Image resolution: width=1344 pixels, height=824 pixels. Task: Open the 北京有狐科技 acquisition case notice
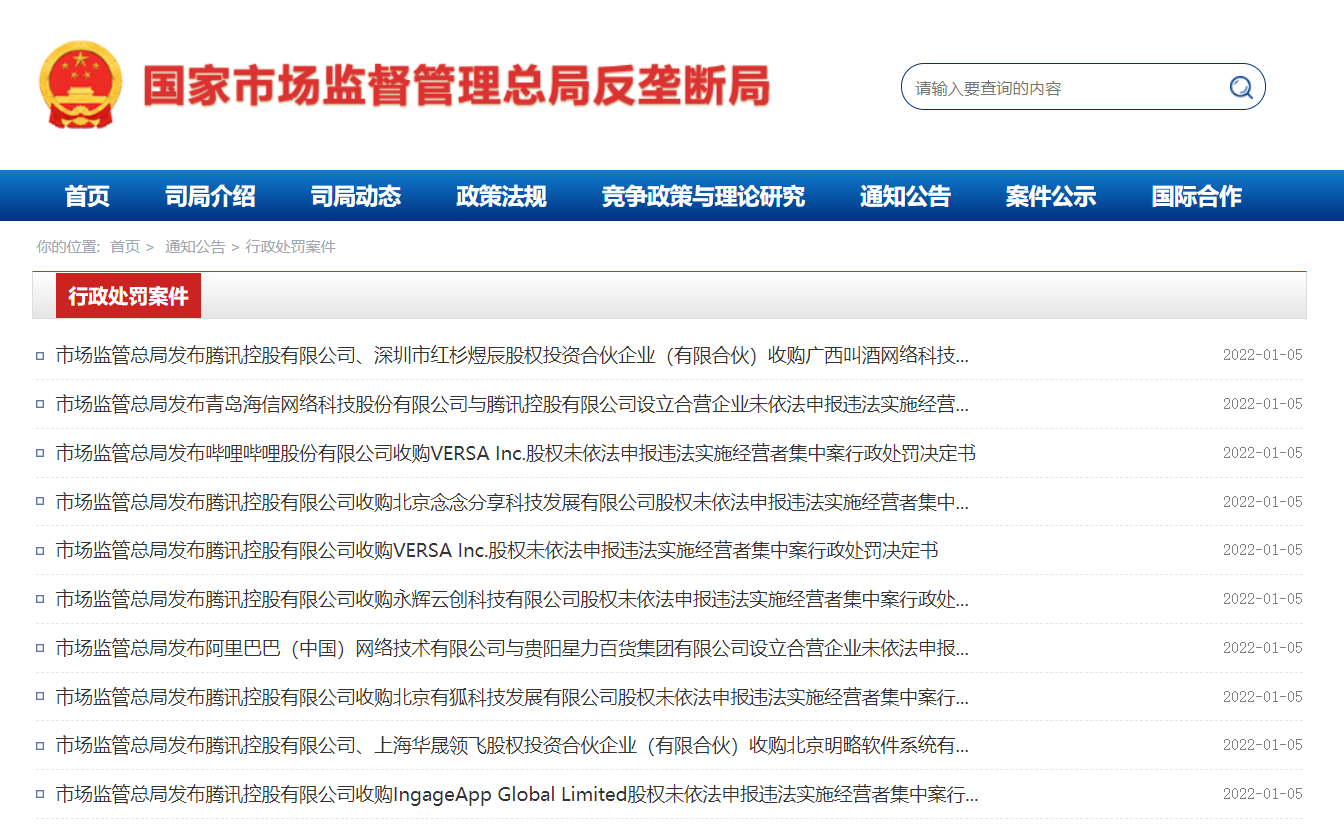pyautogui.click(x=512, y=697)
